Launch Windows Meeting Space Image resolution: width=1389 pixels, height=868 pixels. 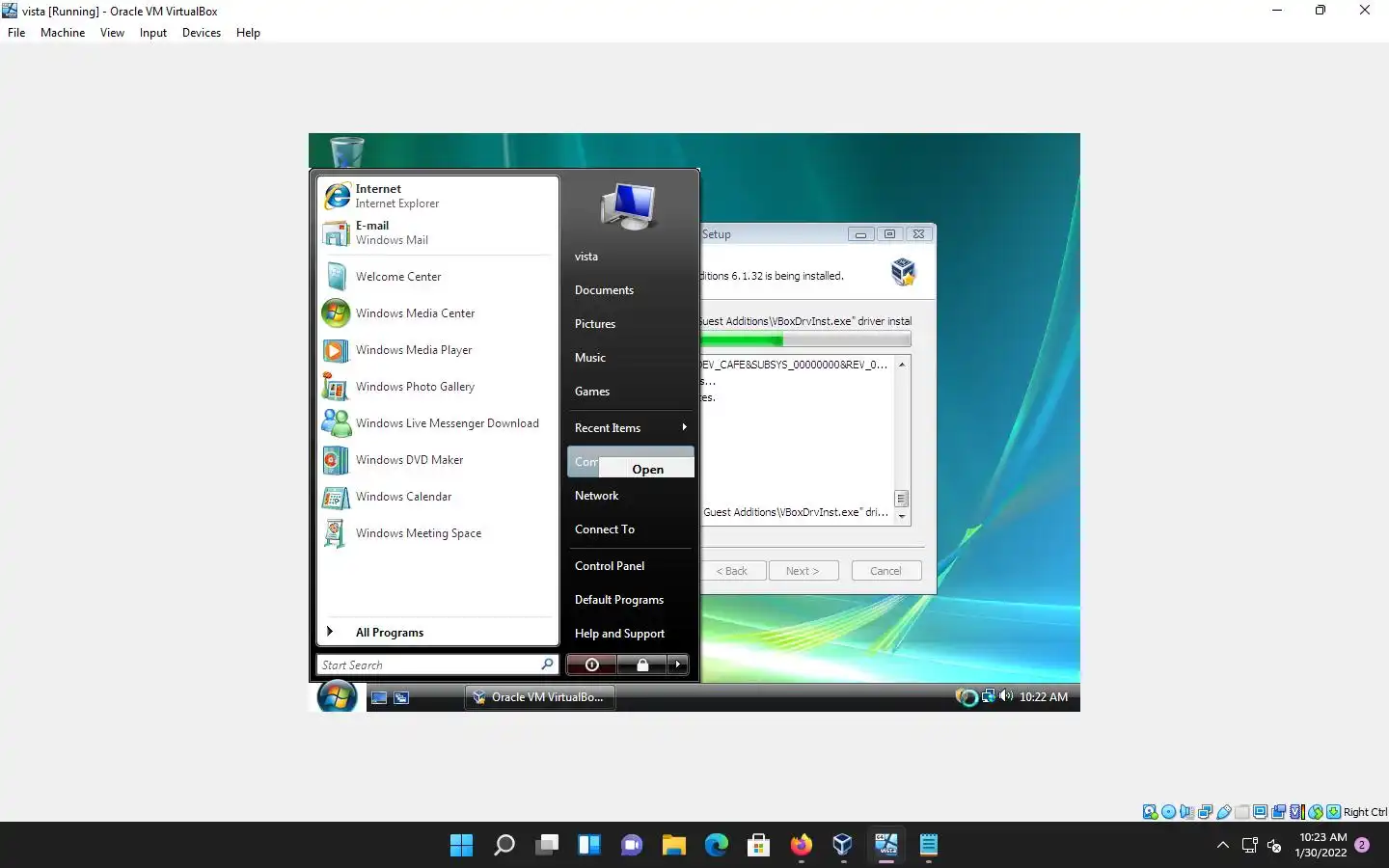(438, 533)
